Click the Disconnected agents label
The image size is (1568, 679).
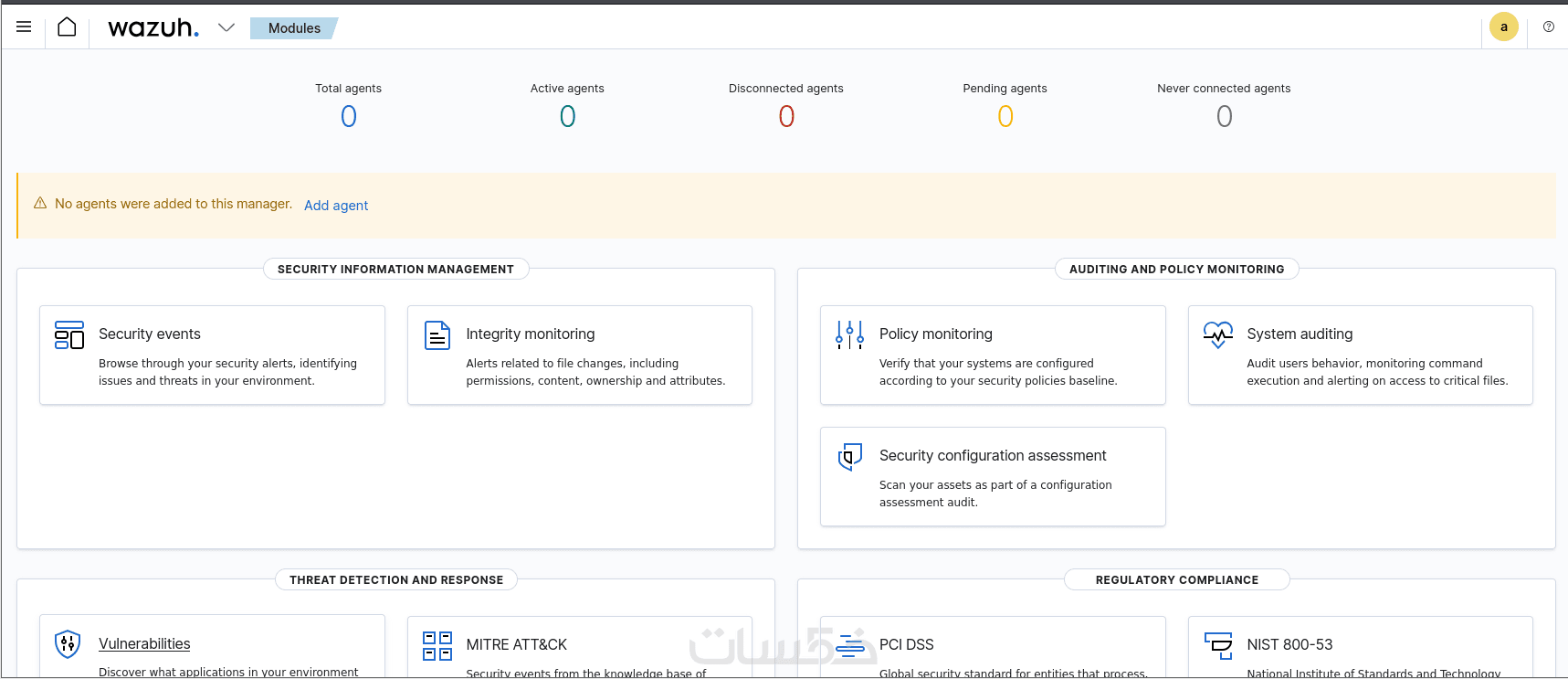(x=786, y=89)
